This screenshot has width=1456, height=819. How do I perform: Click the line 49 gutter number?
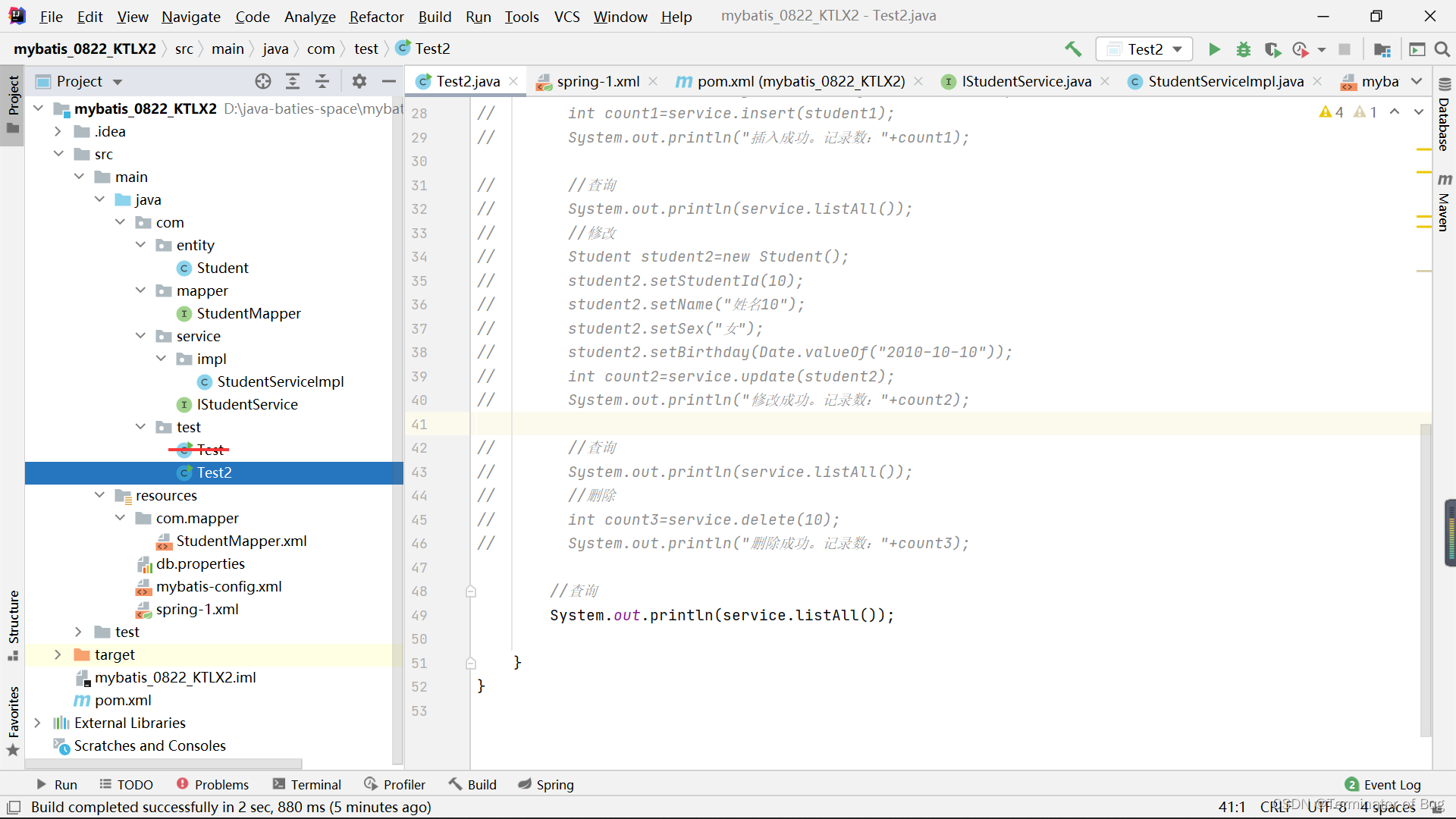[x=419, y=616]
